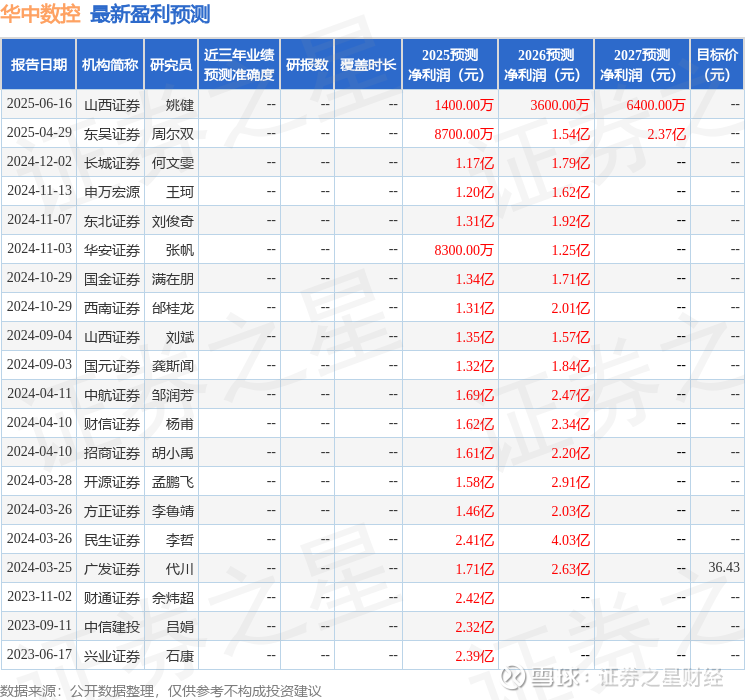Image resolution: width=745 pixels, height=700 pixels.
Task: Click the date 2024-11-13
Action: (x=39, y=191)
